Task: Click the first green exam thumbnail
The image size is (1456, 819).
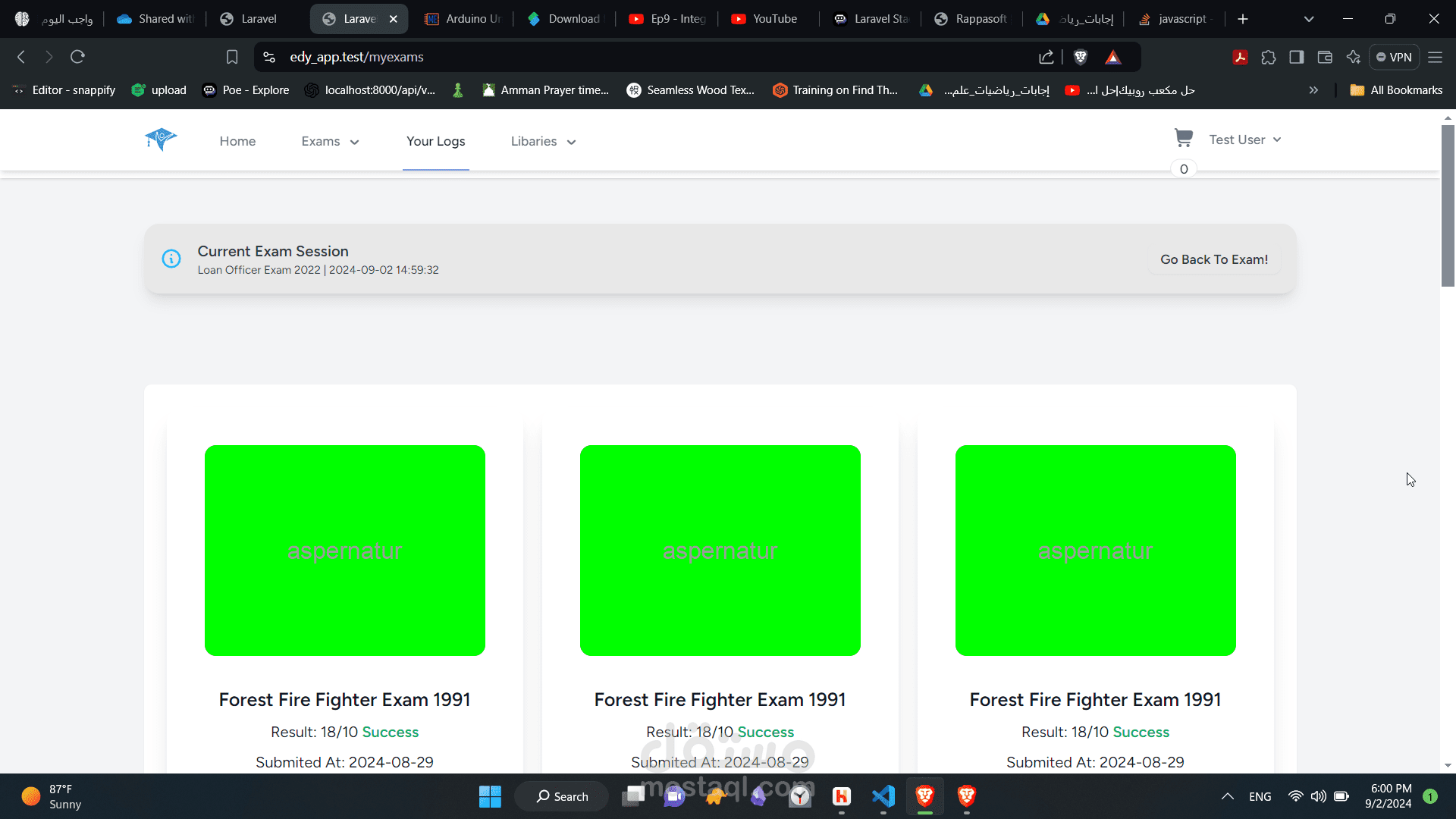Action: click(x=345, y=551)
